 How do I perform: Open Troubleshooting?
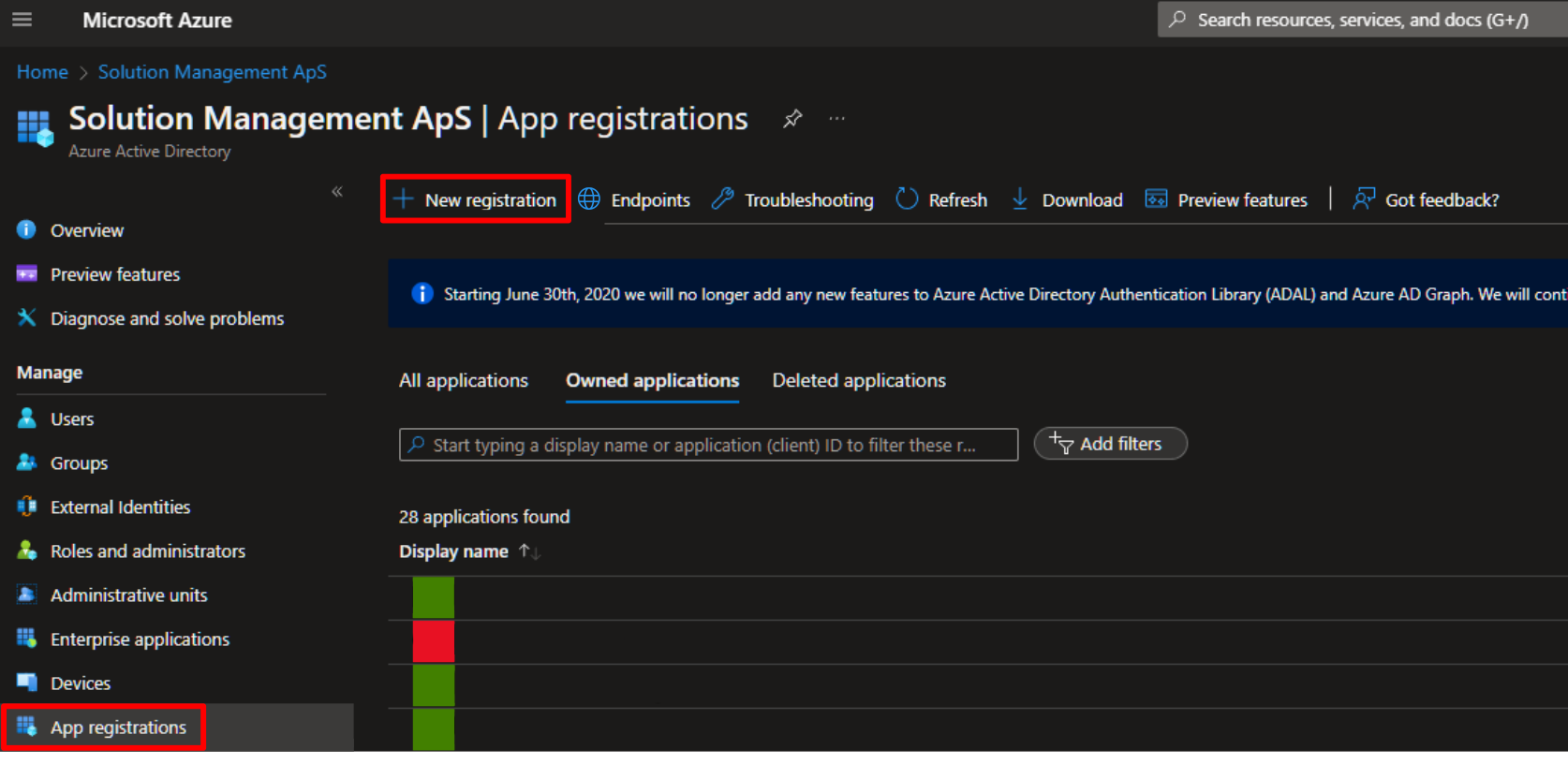click(792, 199)
